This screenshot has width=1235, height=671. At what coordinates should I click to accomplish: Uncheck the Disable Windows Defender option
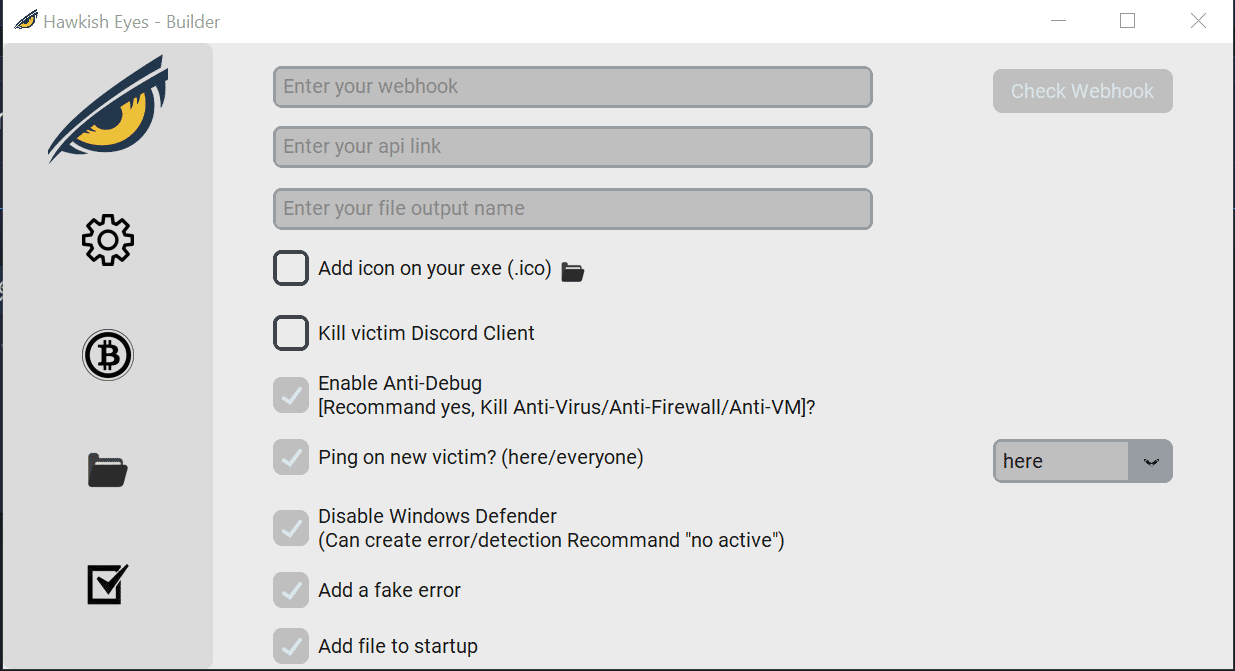click(x=291, y=528)
